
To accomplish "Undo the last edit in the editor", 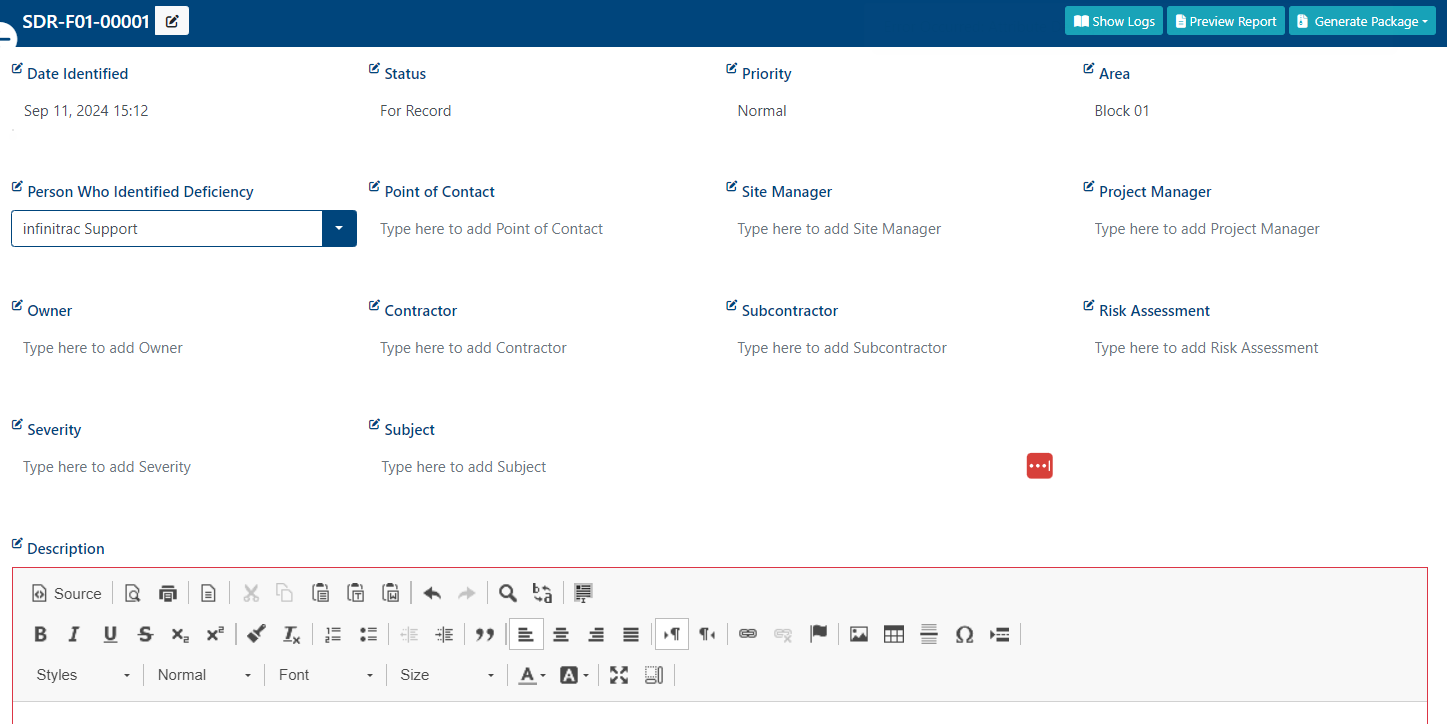I will 432,593.
